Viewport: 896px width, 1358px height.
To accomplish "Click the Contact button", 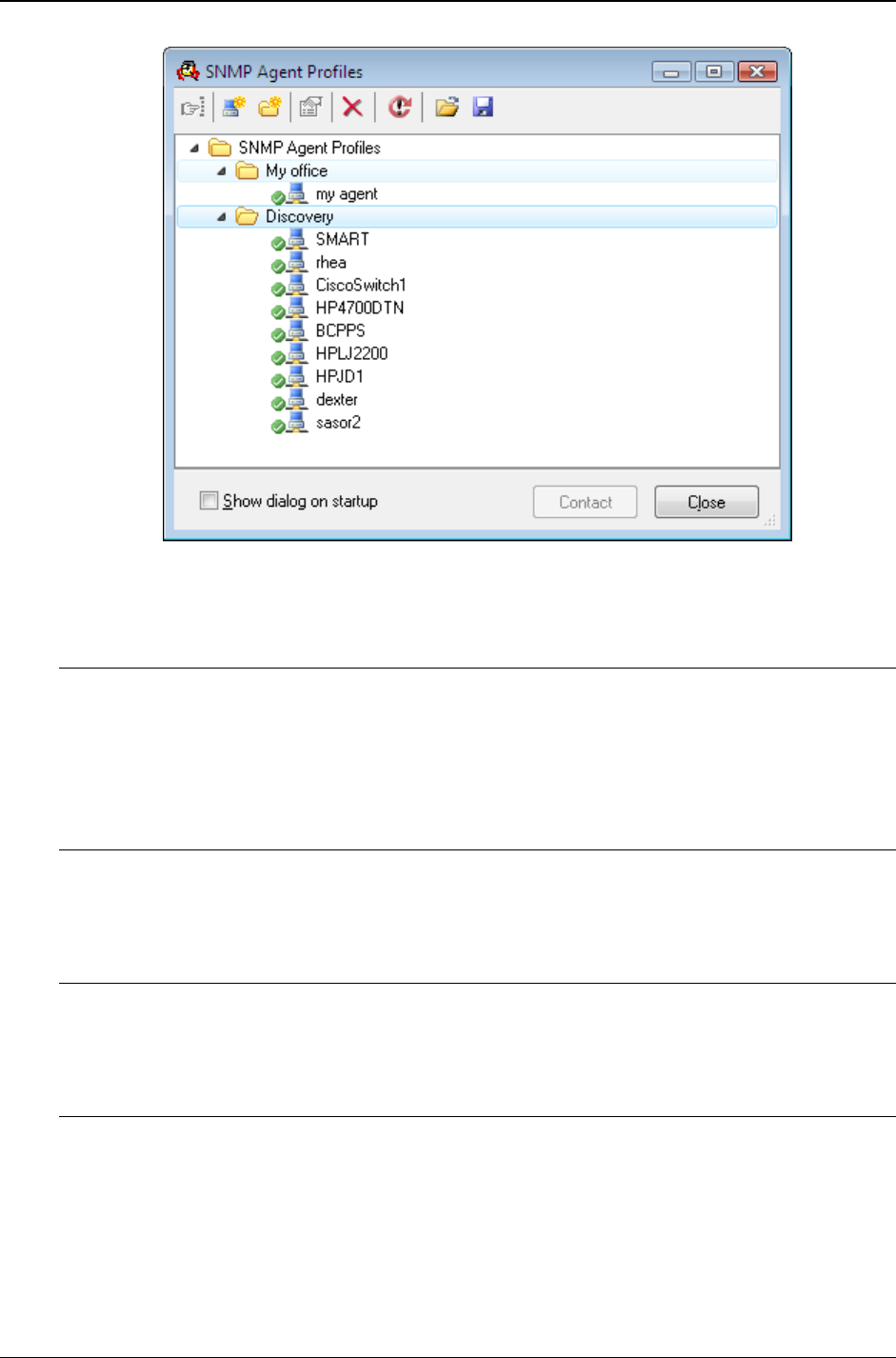I will coord(585,502).
